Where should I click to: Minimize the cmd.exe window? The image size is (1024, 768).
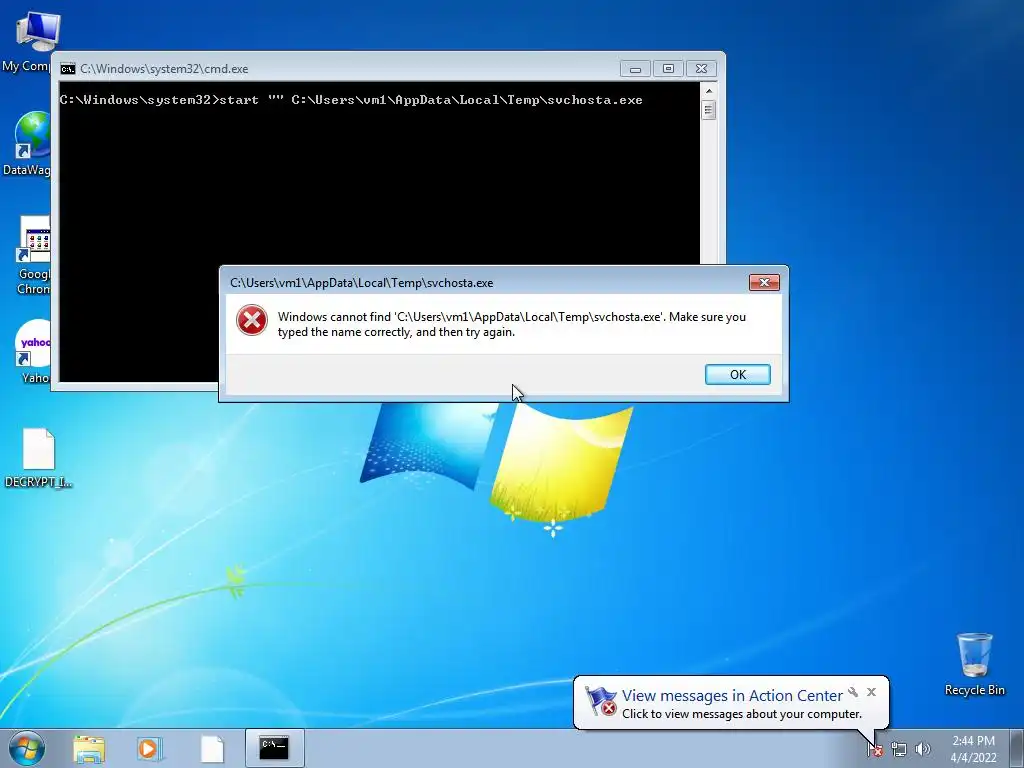[x=635, y=69]
